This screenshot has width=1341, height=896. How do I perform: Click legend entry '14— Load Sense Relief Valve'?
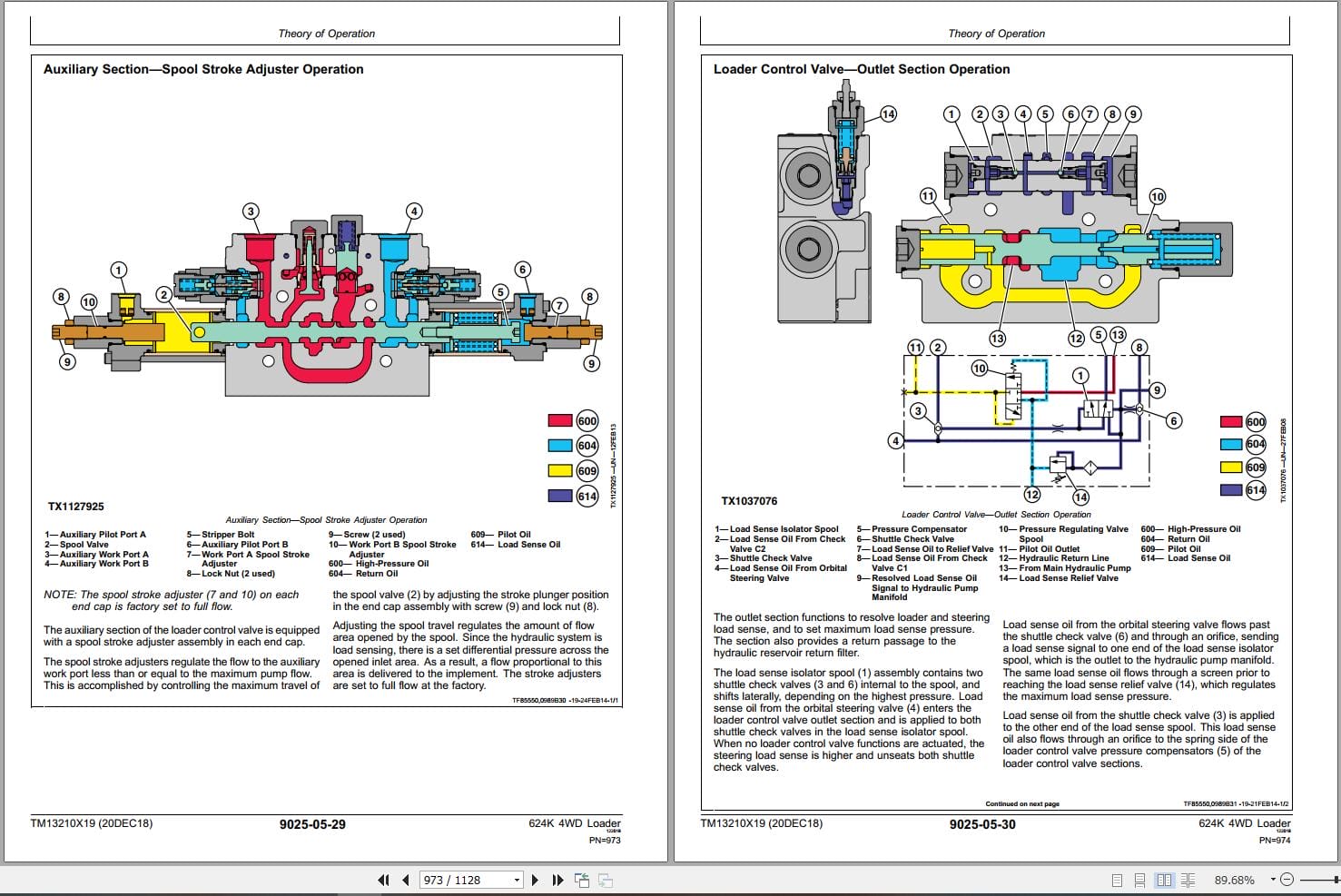click(x=1059, y=578)
